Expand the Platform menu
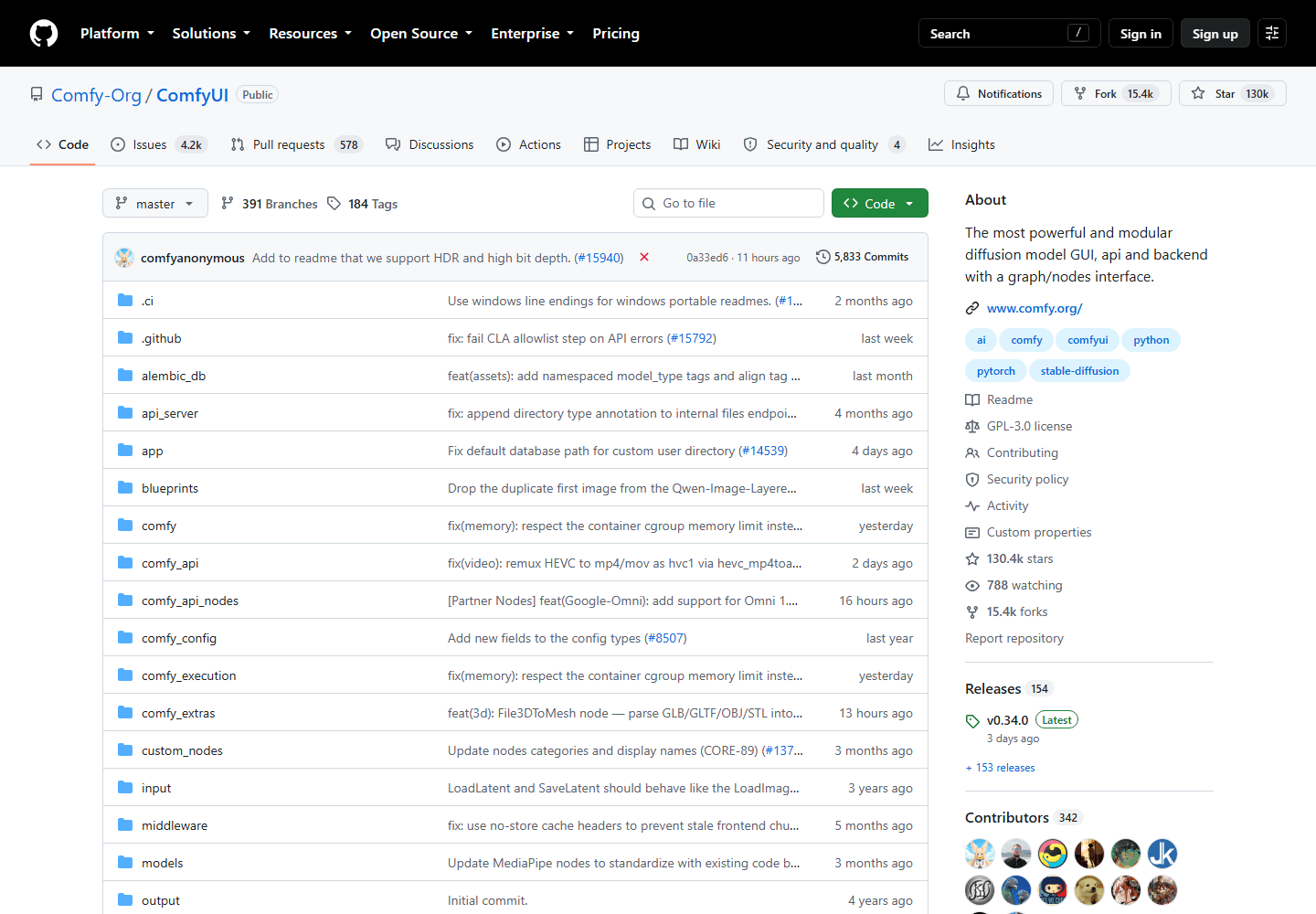The height and width of the screenshot is (914, 1316). (117, 33)
